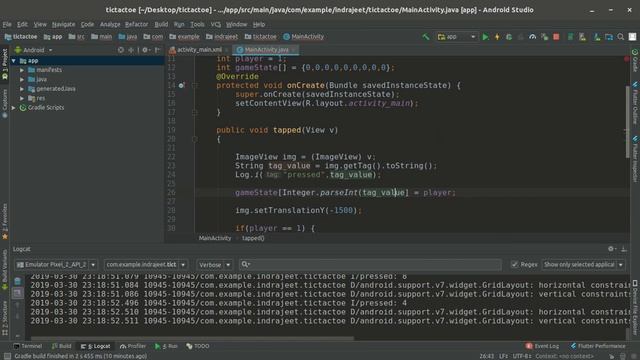Select the MainActivity.java editor tab
This screenshot has width=640, height=360.
pos(266,50)
